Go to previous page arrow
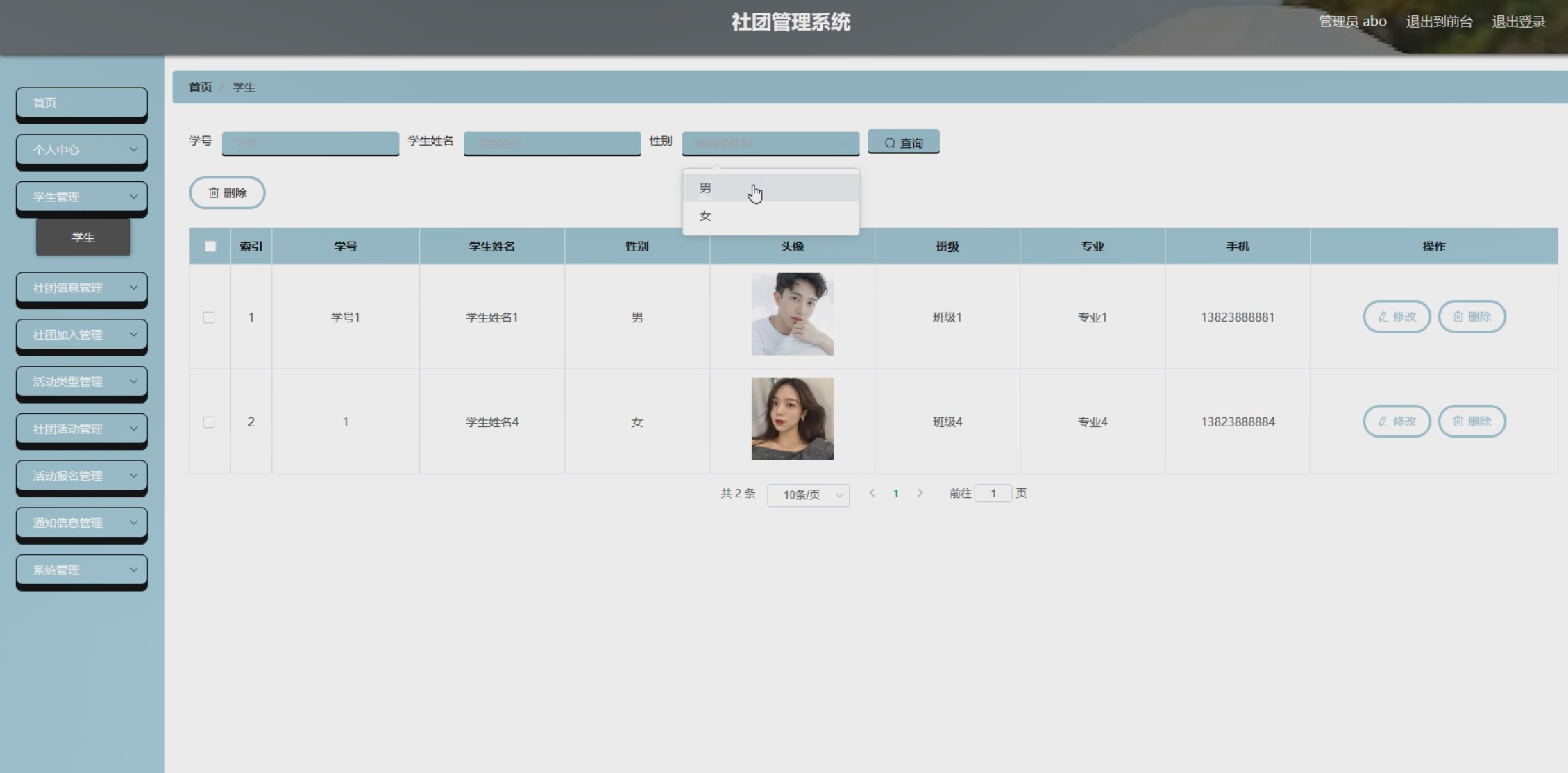The width and height of the screenshot is (1568, 773). 872,493
